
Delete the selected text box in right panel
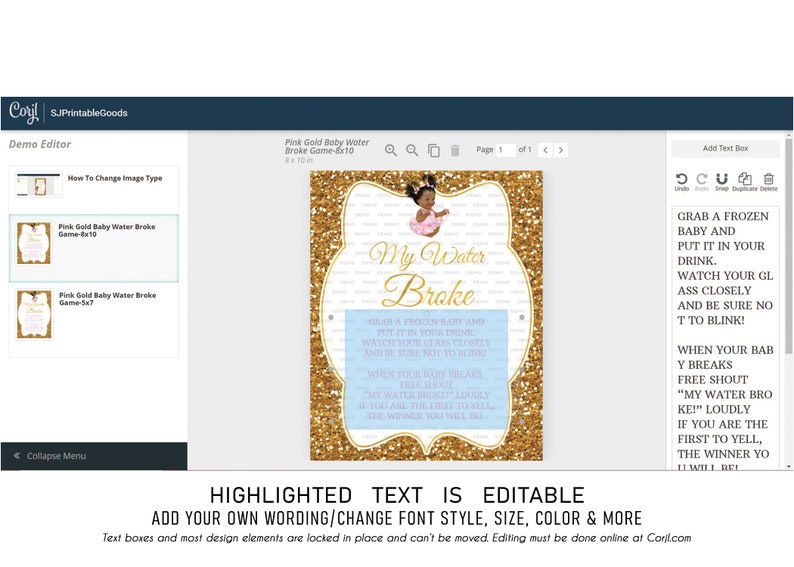pyautogui.click(x=769, y=182)
